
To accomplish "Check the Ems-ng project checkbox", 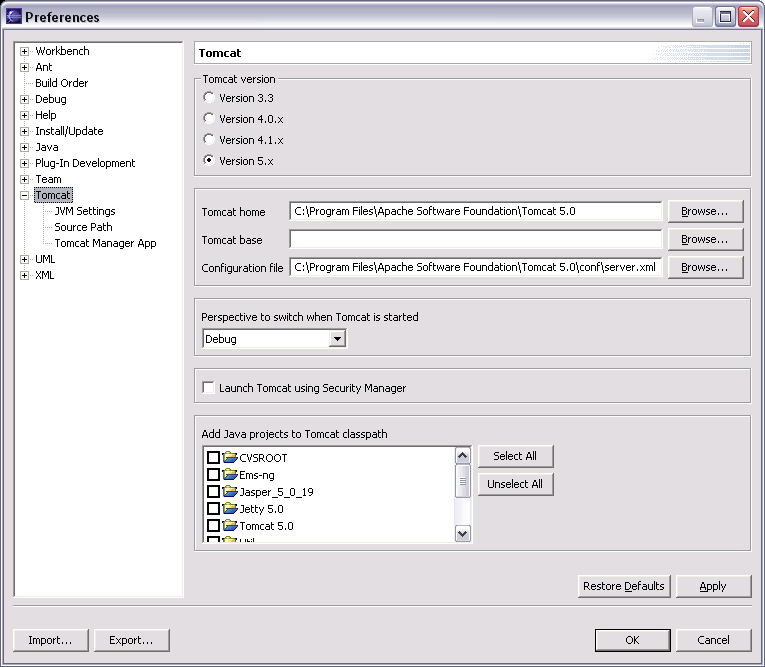I will 213,474.
